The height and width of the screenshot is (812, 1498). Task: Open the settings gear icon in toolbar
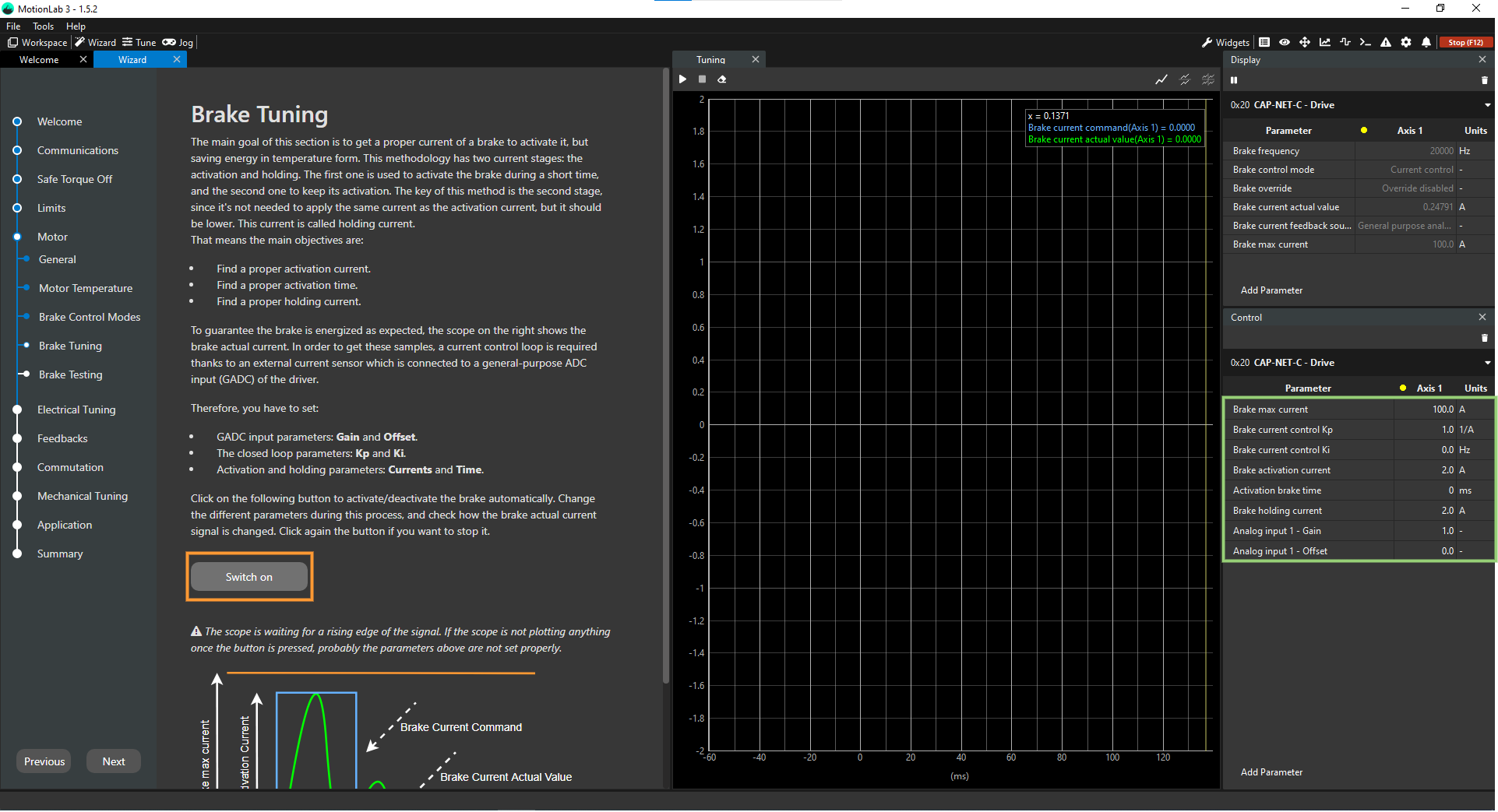tap(1406, 43)
